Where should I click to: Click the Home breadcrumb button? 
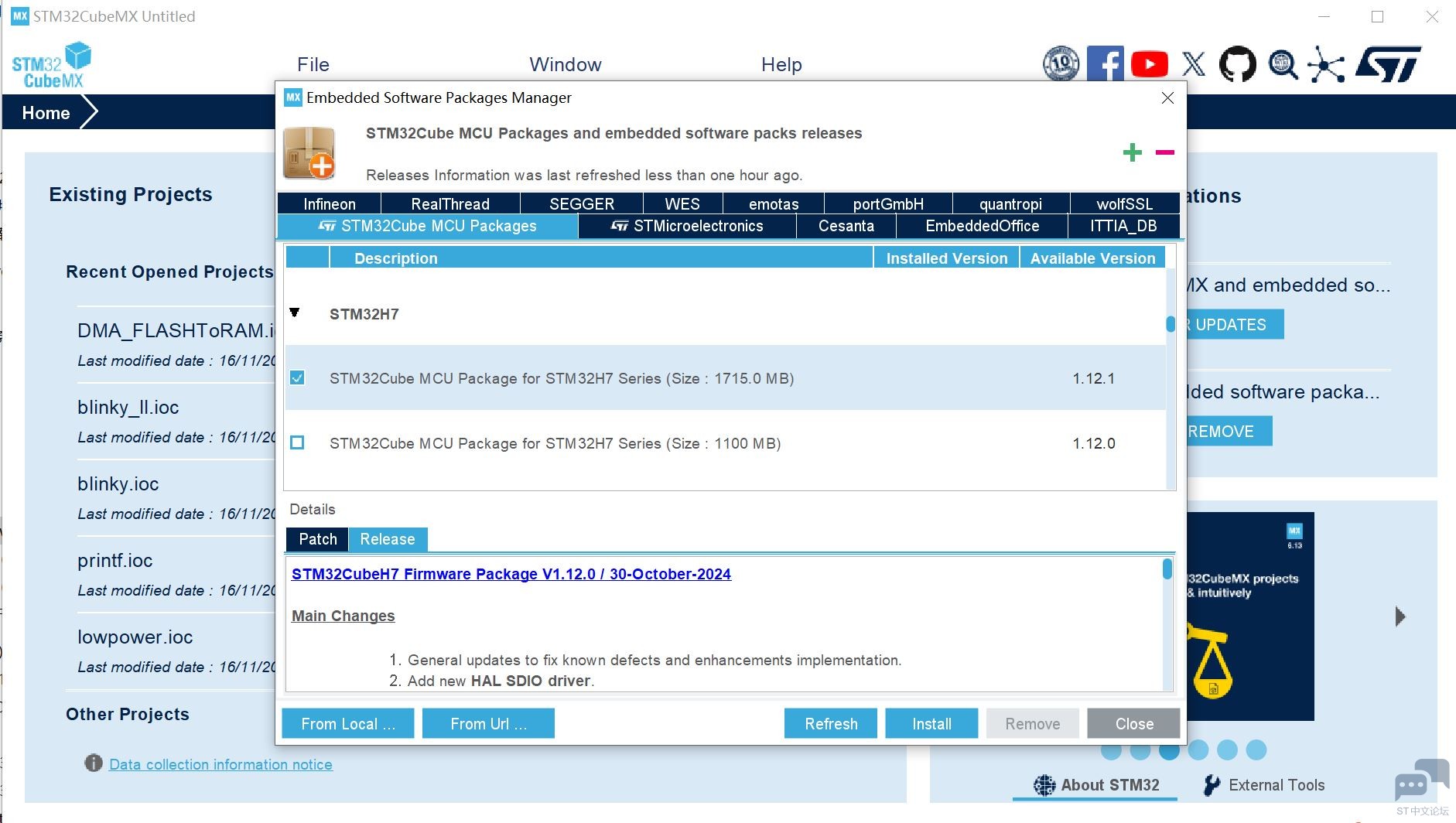point(46,113)
